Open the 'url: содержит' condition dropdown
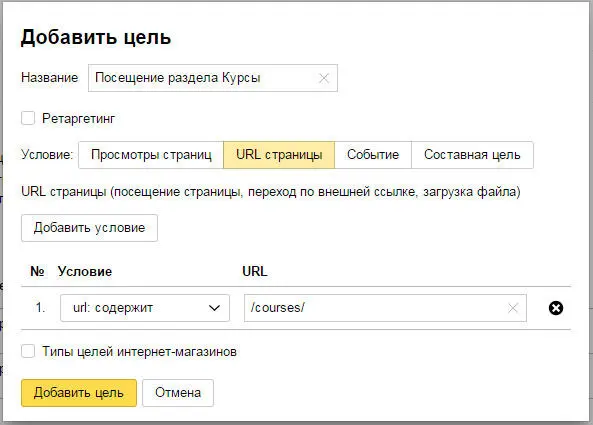Image resolution: width=593 pixels, height=425 pixels. [145, 308]
